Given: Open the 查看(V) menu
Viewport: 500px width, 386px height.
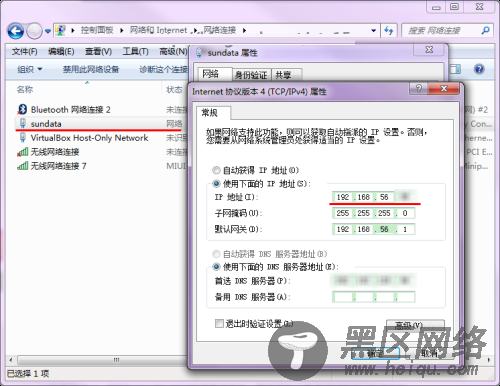Looking at the screenshot, I should pyautogui.click(x=98, y=51).
